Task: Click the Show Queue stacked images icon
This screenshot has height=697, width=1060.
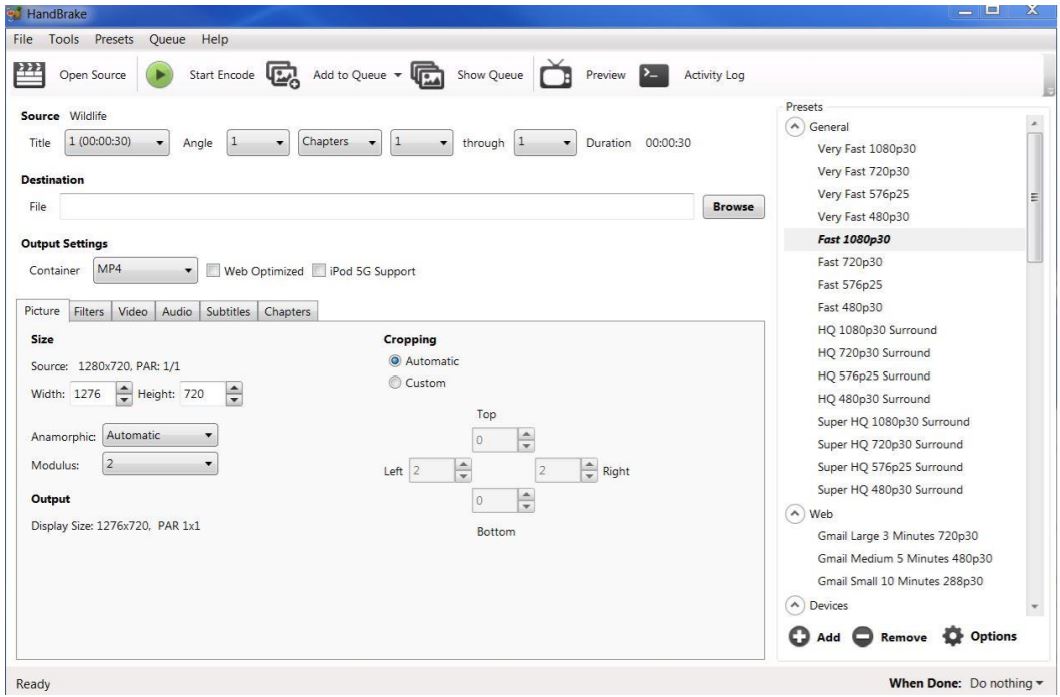Action: pos(427,75)
